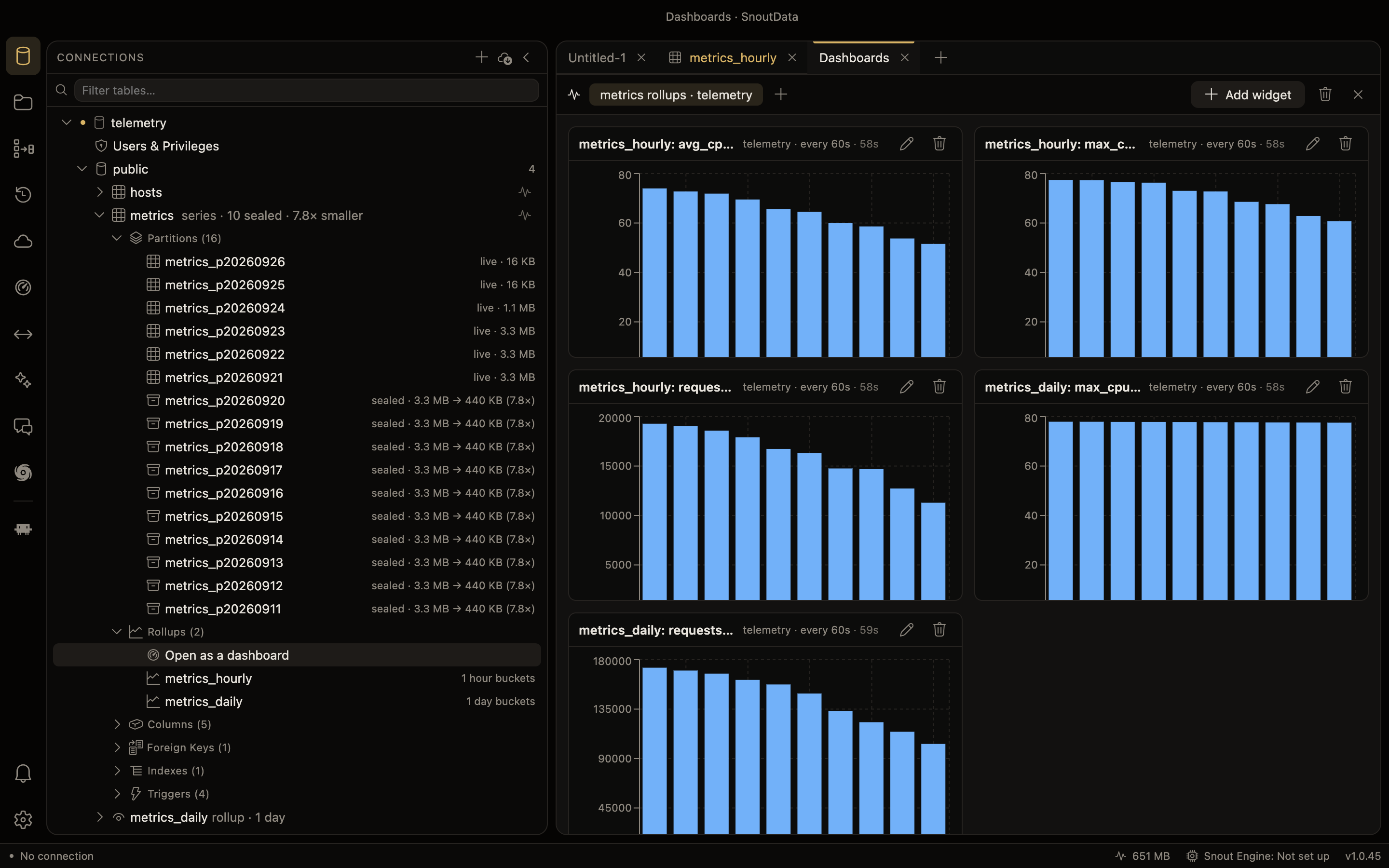The height and width of the screenshot is (868, 1389).
Task: Edit the metrics_hourly max_c widget
Action: pyautogui.click(x=1313, y=144)
